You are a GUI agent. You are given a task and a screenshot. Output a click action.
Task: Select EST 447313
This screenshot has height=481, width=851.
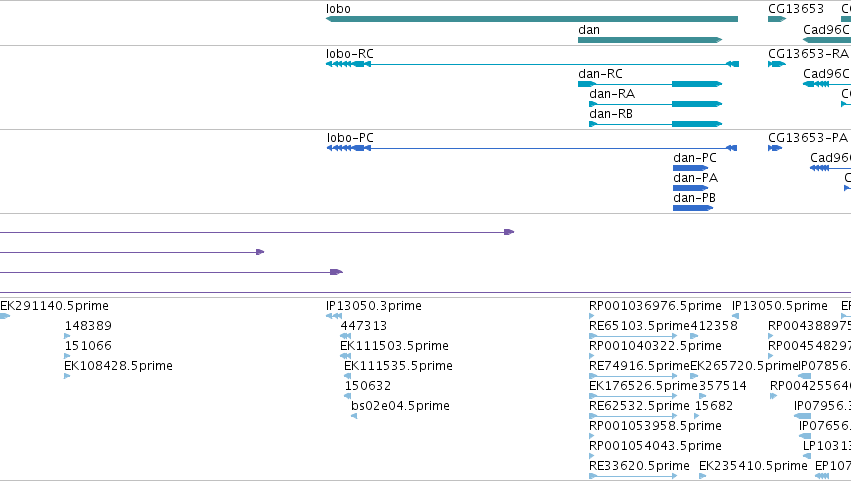click(364, 326)
